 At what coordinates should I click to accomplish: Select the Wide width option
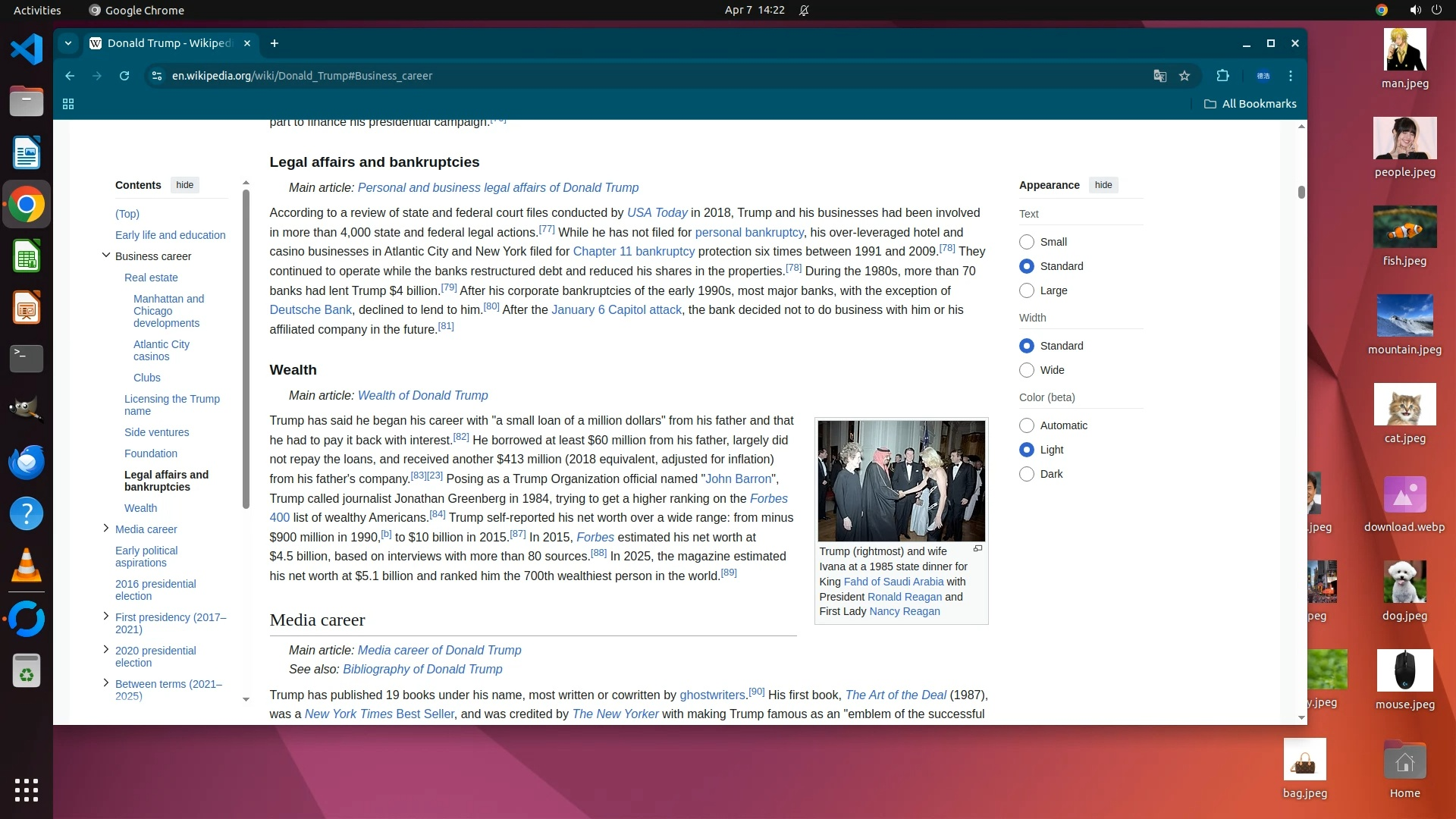[1027, 370]
